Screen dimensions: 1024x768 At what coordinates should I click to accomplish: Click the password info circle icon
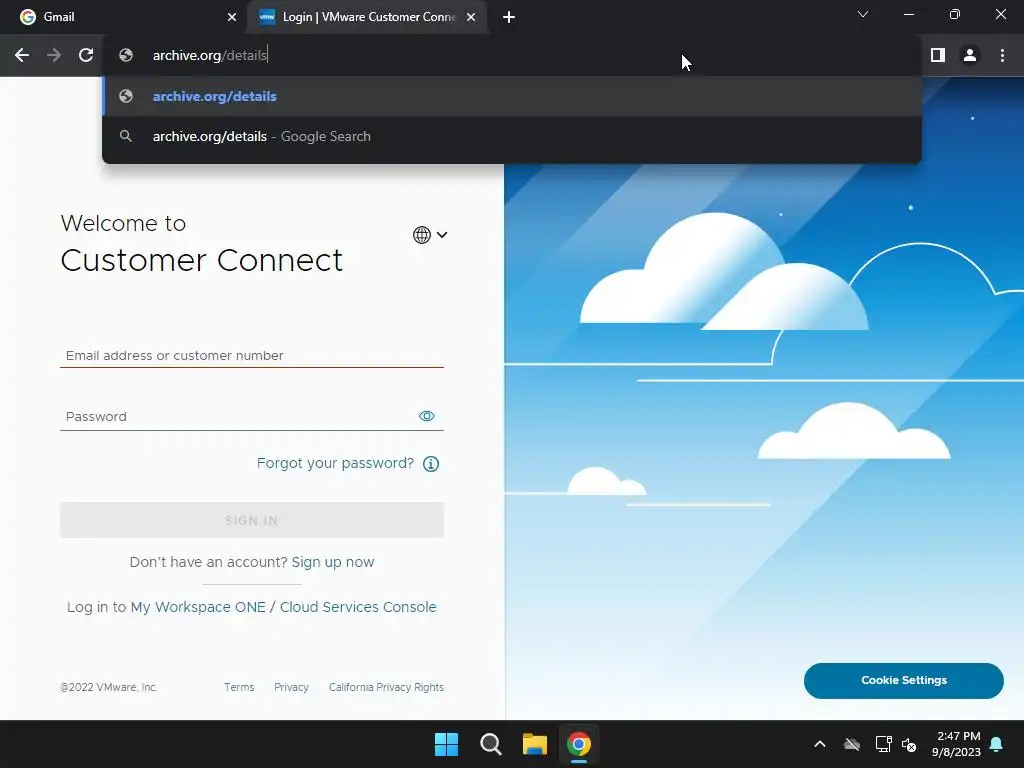pyautogui.click(x=431, y=464)
